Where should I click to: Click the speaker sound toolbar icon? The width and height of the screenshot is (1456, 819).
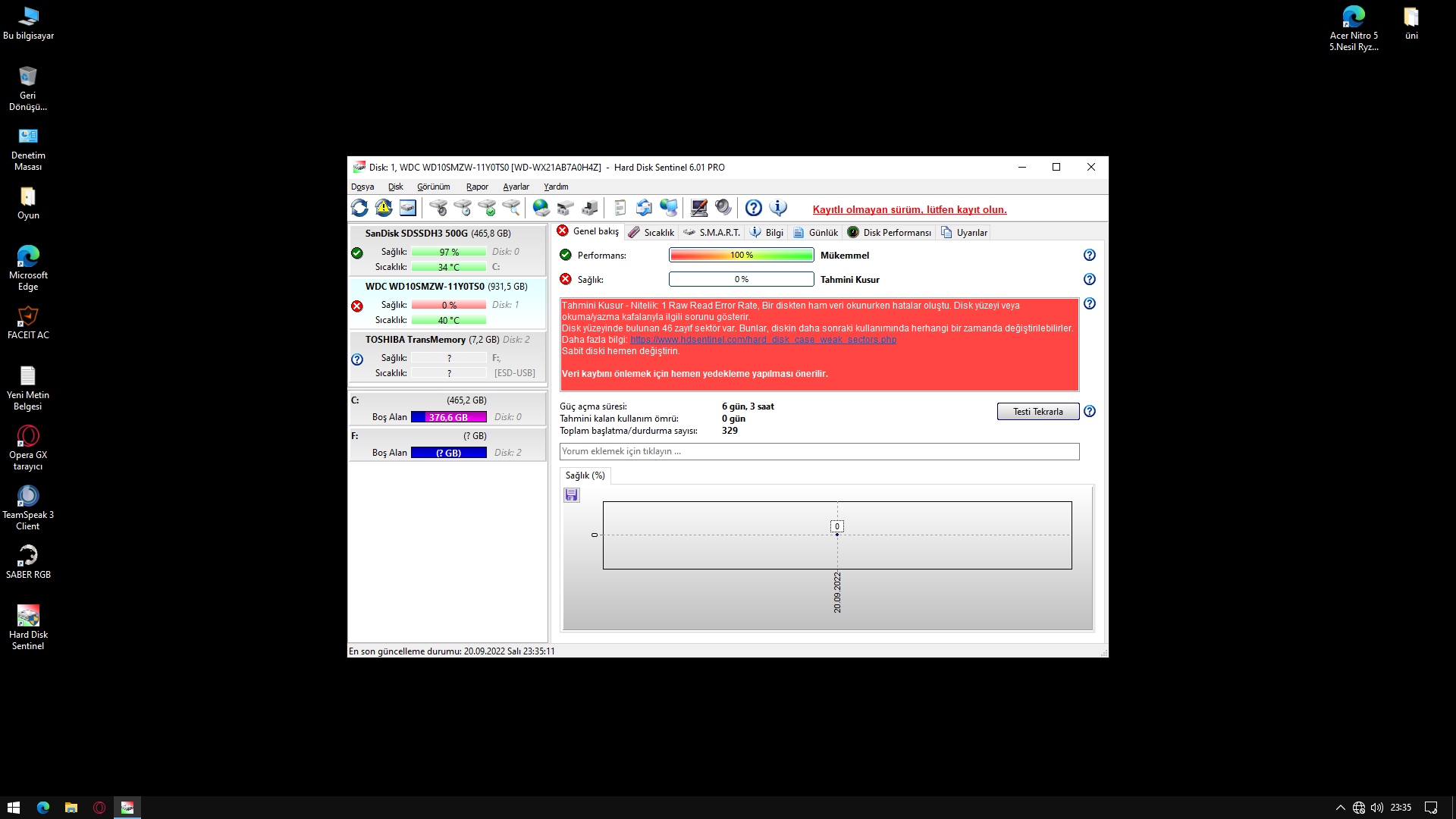point(723,208)
